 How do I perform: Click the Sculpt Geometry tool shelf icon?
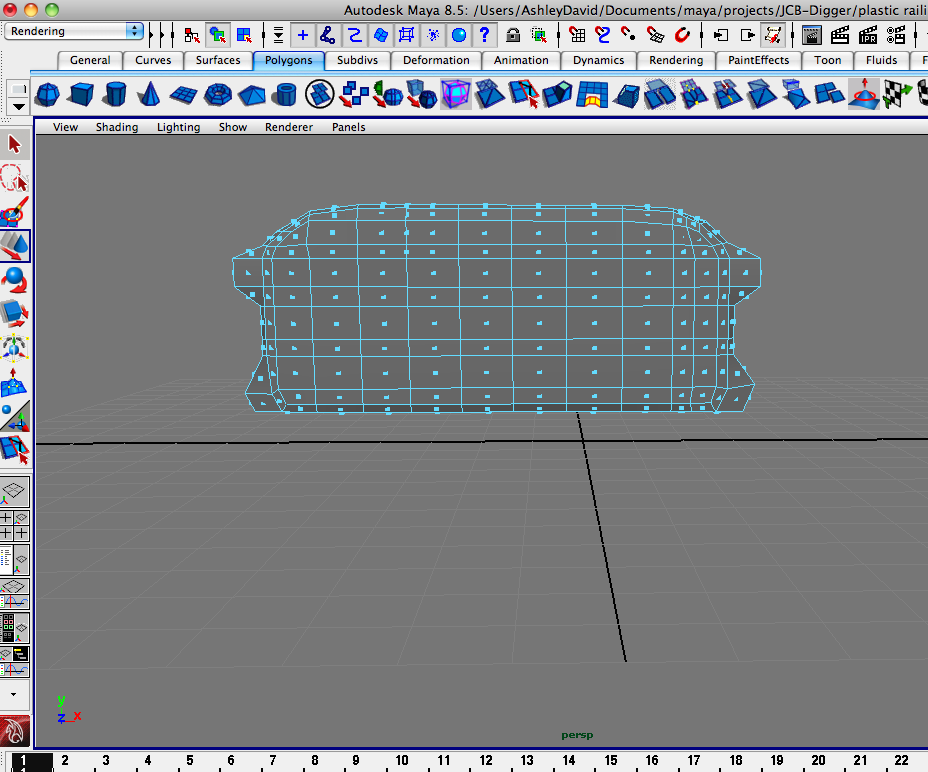pos(865,95)
